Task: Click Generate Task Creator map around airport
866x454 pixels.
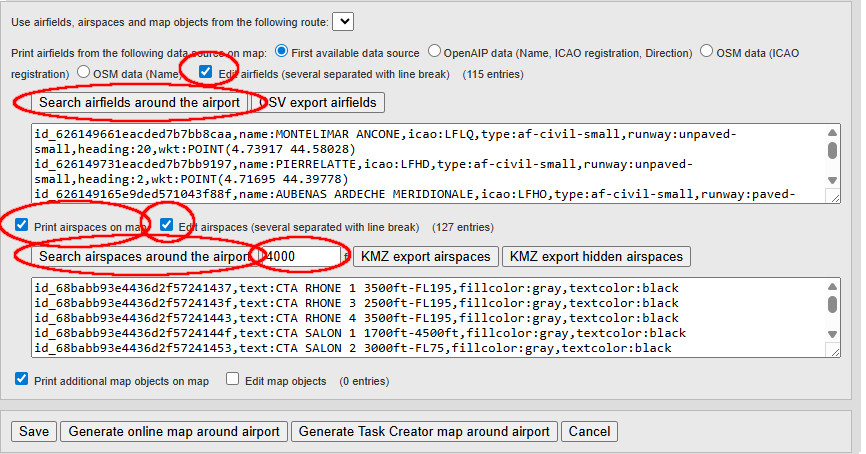Action: pyautogui.click(x=423, y=431)
